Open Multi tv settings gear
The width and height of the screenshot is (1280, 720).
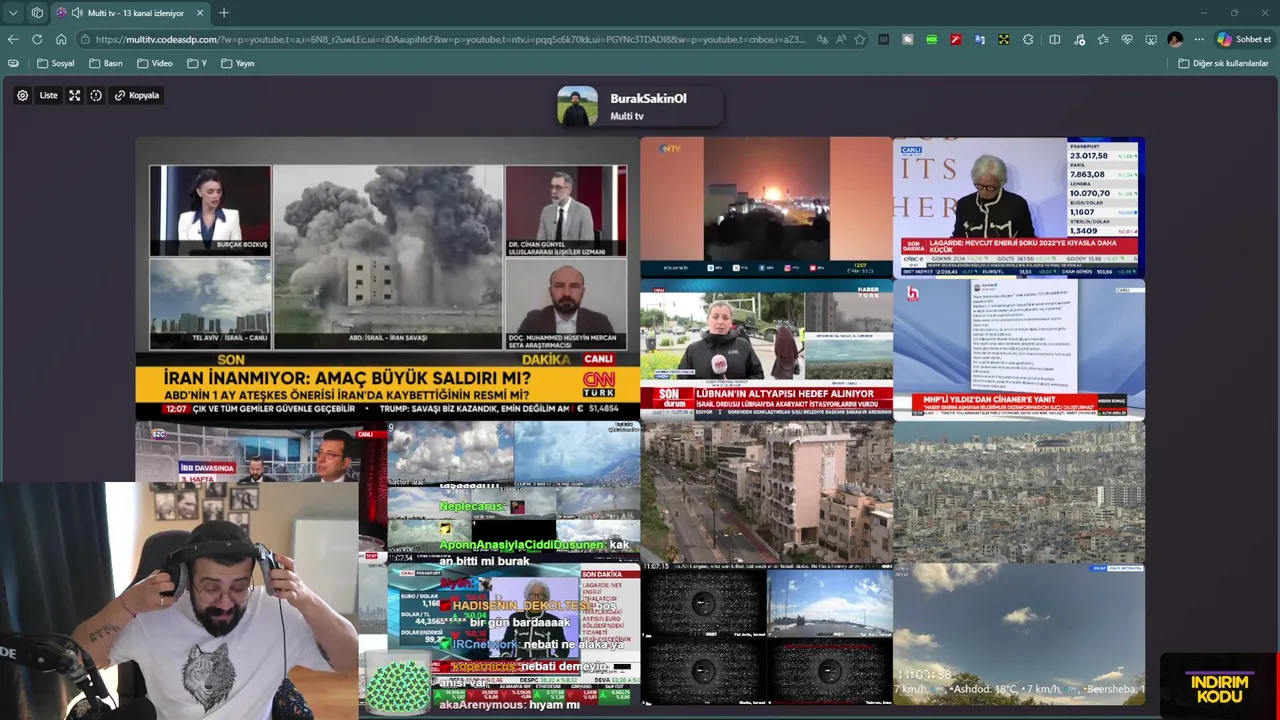click(x=23, y=95)
